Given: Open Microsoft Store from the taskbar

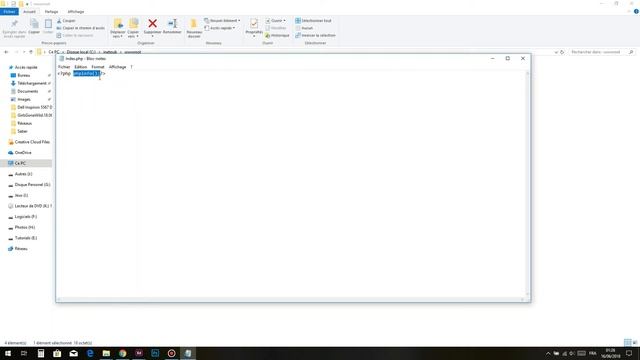Looking at the screenshot, I should 57,353.
